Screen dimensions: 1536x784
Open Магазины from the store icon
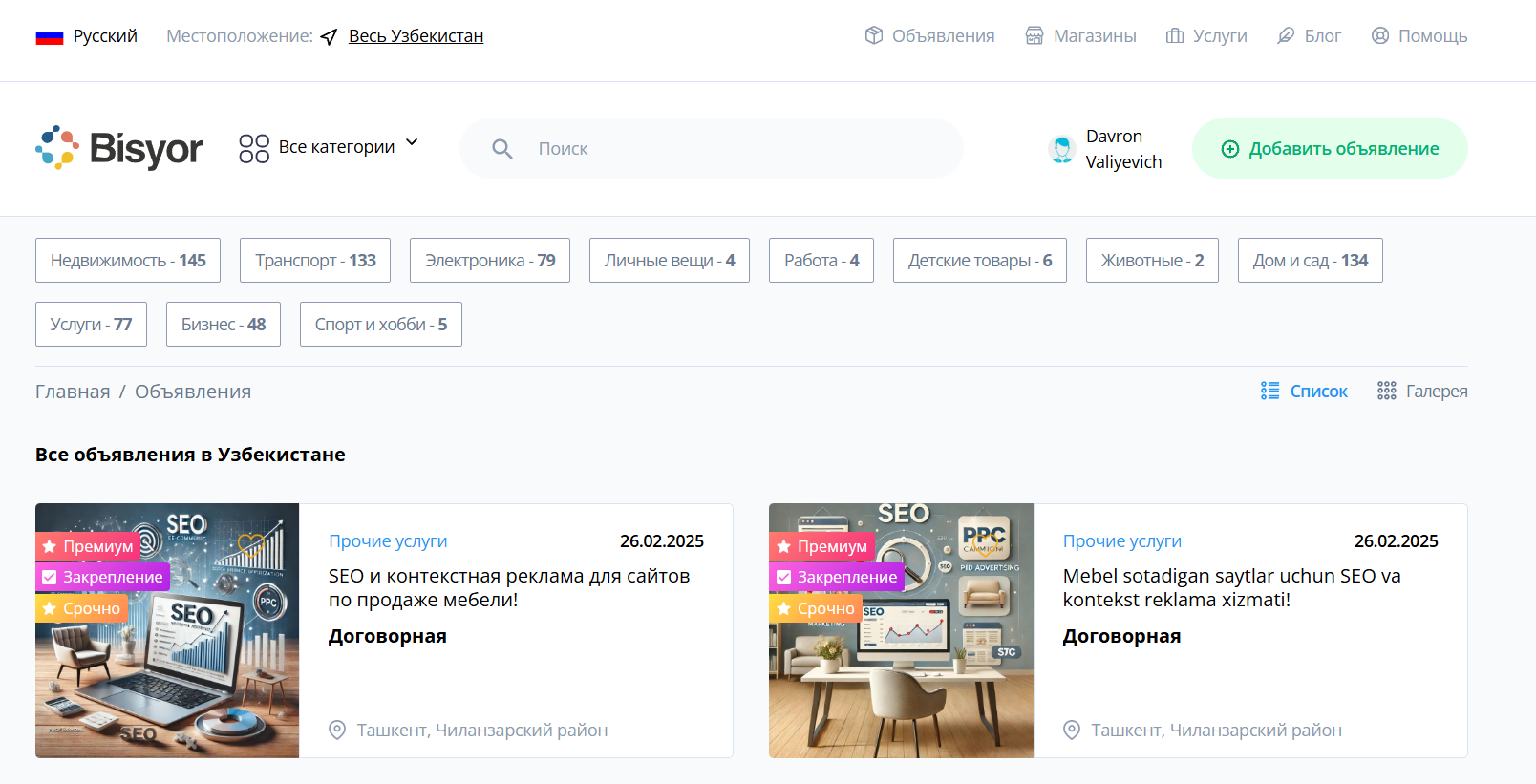coord(1035,36)
